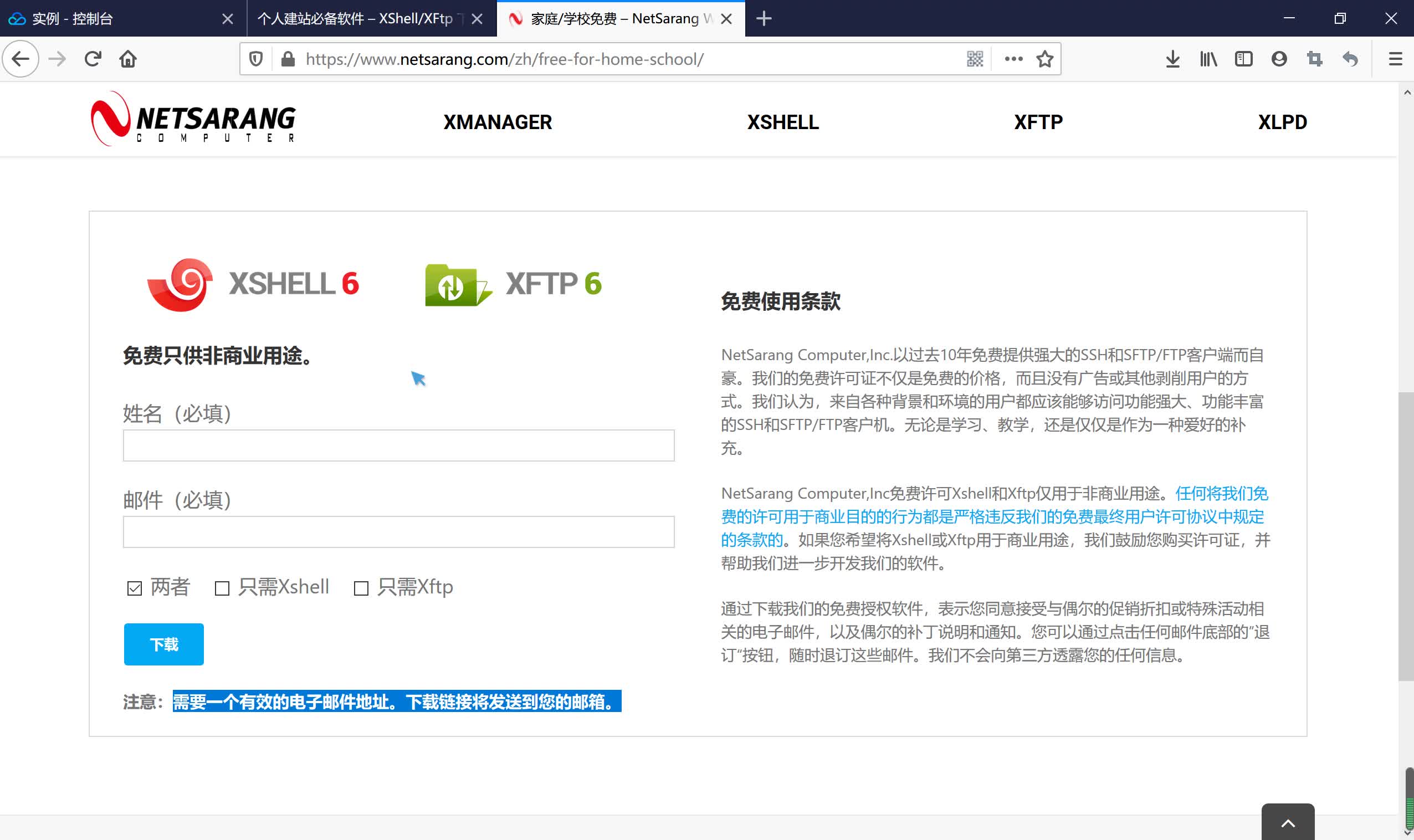The width and height of the screenshot is (1414, 840).
Task: Open the commercial use license terms link
Action: point(993,517)
